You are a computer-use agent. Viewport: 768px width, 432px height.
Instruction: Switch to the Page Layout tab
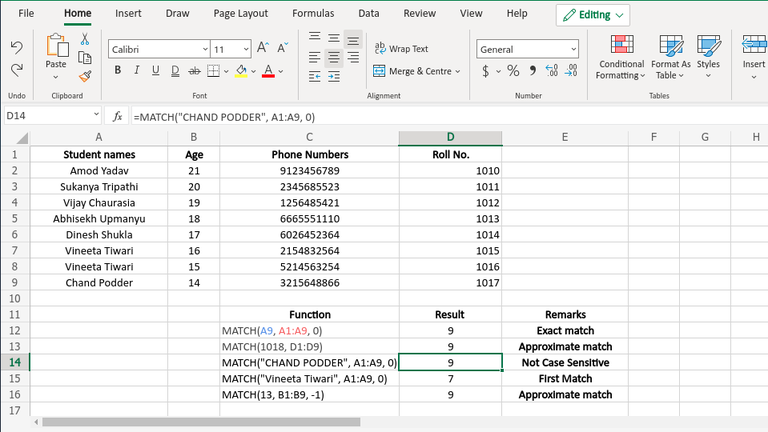point(240,14)
